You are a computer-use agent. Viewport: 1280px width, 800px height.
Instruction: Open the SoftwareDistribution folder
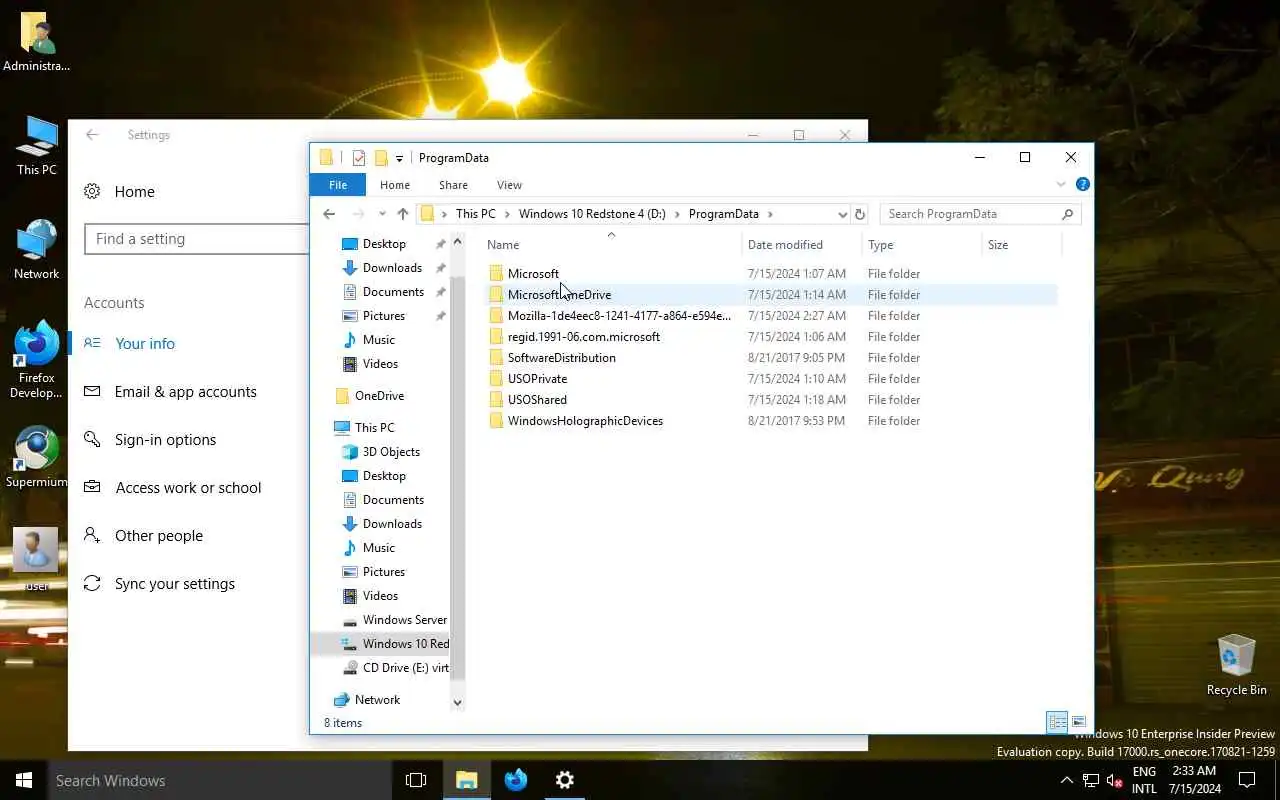[x=561, y=357]
